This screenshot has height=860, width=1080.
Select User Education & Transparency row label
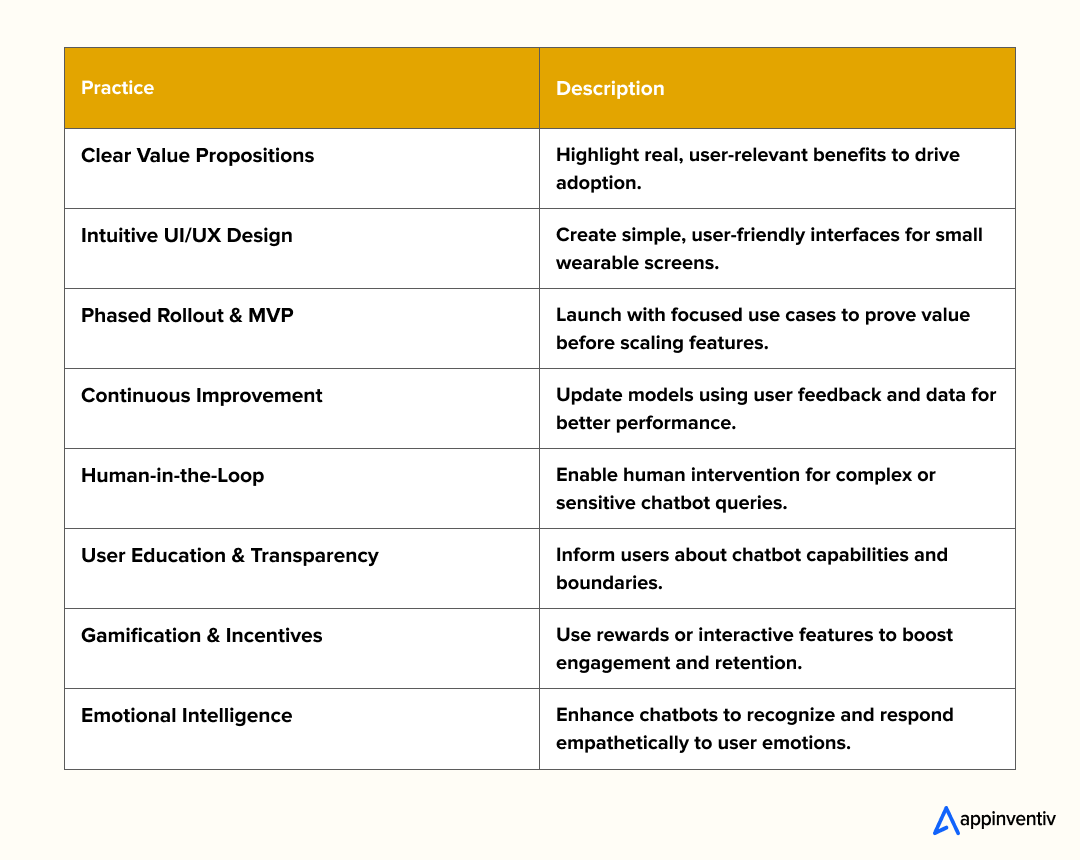pos(230,556)
